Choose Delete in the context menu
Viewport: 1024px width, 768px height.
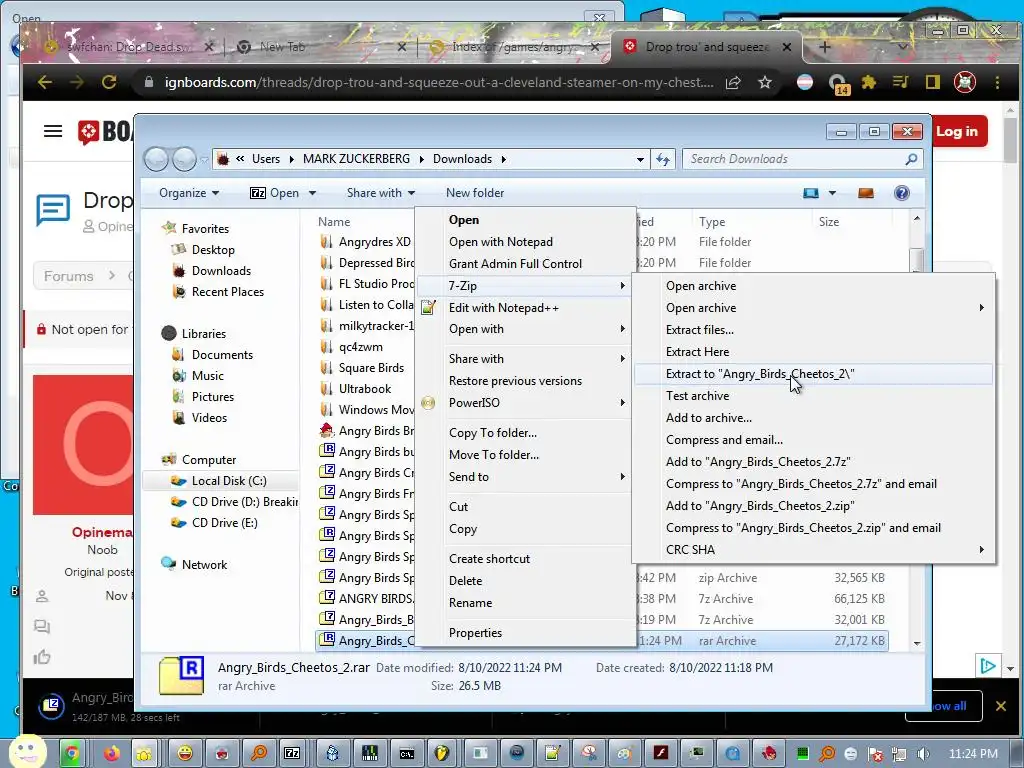(x=465, y=581)
